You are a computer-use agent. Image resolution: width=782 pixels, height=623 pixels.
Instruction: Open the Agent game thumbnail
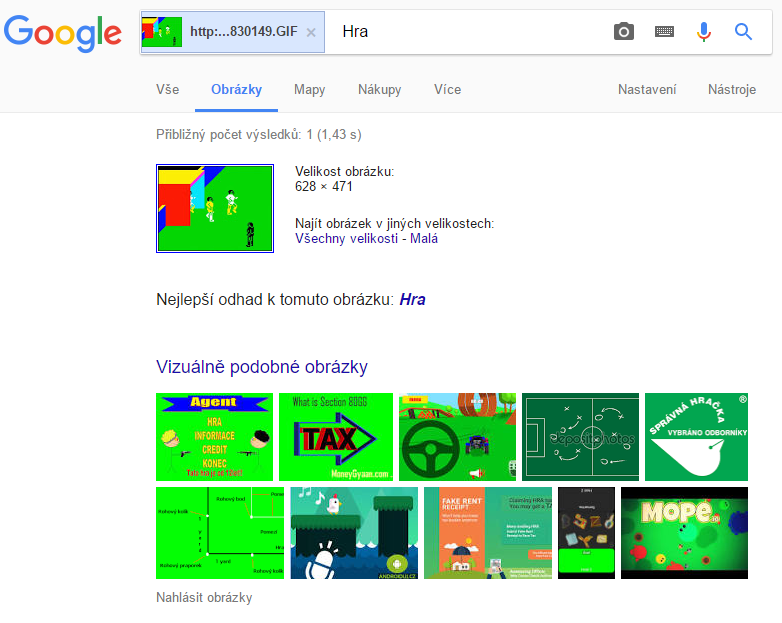tap(214, 437)
